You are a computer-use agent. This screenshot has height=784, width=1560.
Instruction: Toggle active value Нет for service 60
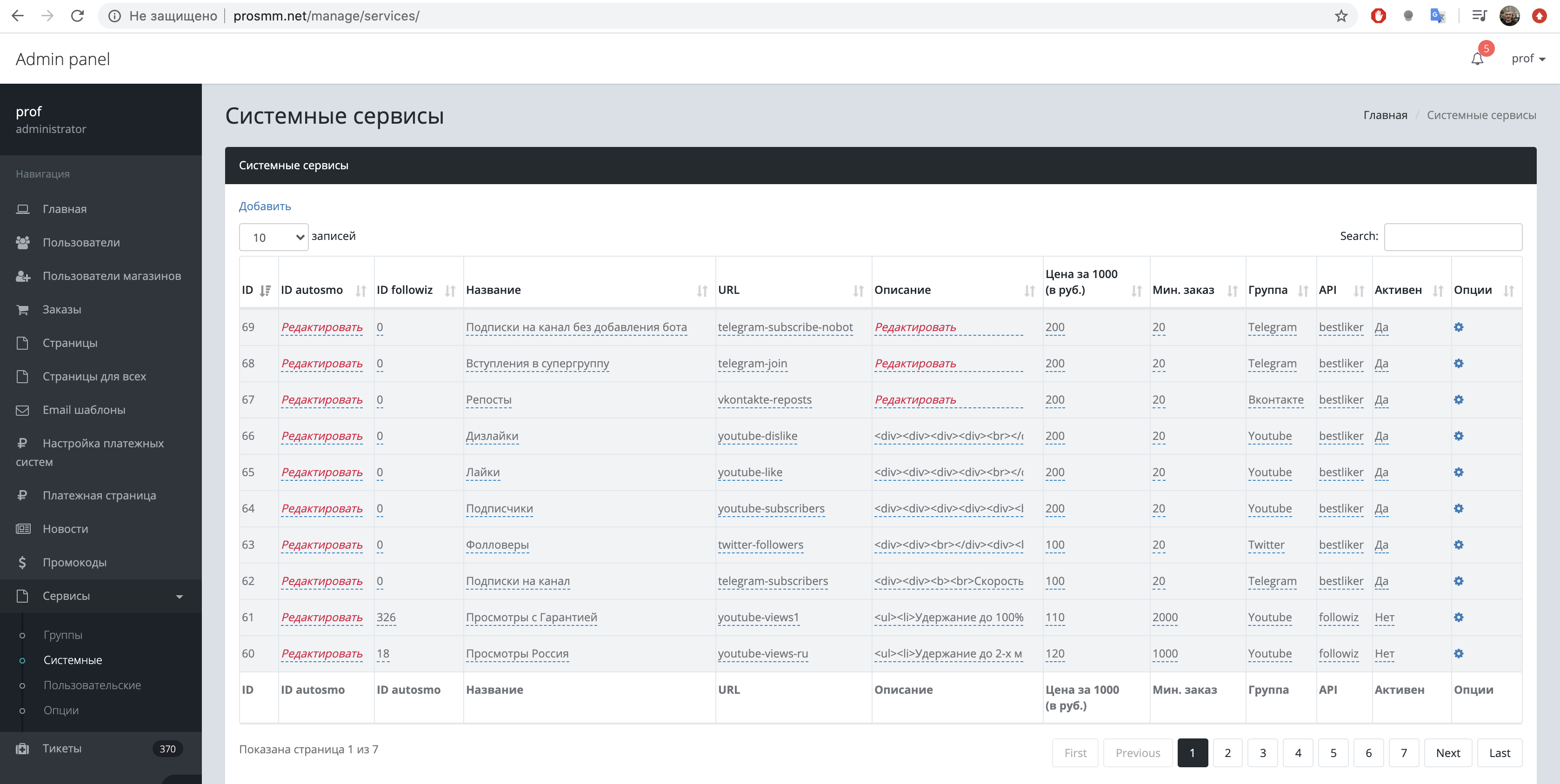1384,653
